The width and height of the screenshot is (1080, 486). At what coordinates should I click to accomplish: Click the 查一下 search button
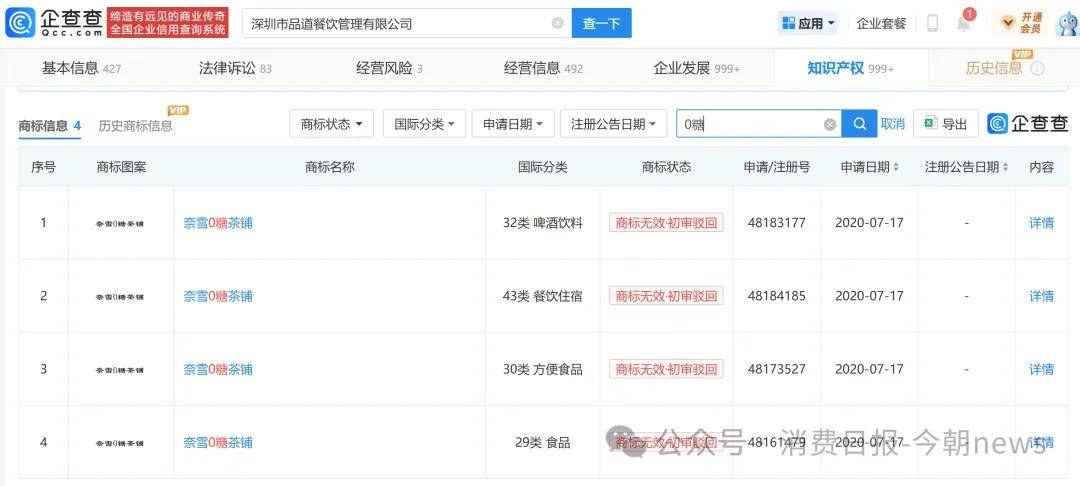[601, 23]
